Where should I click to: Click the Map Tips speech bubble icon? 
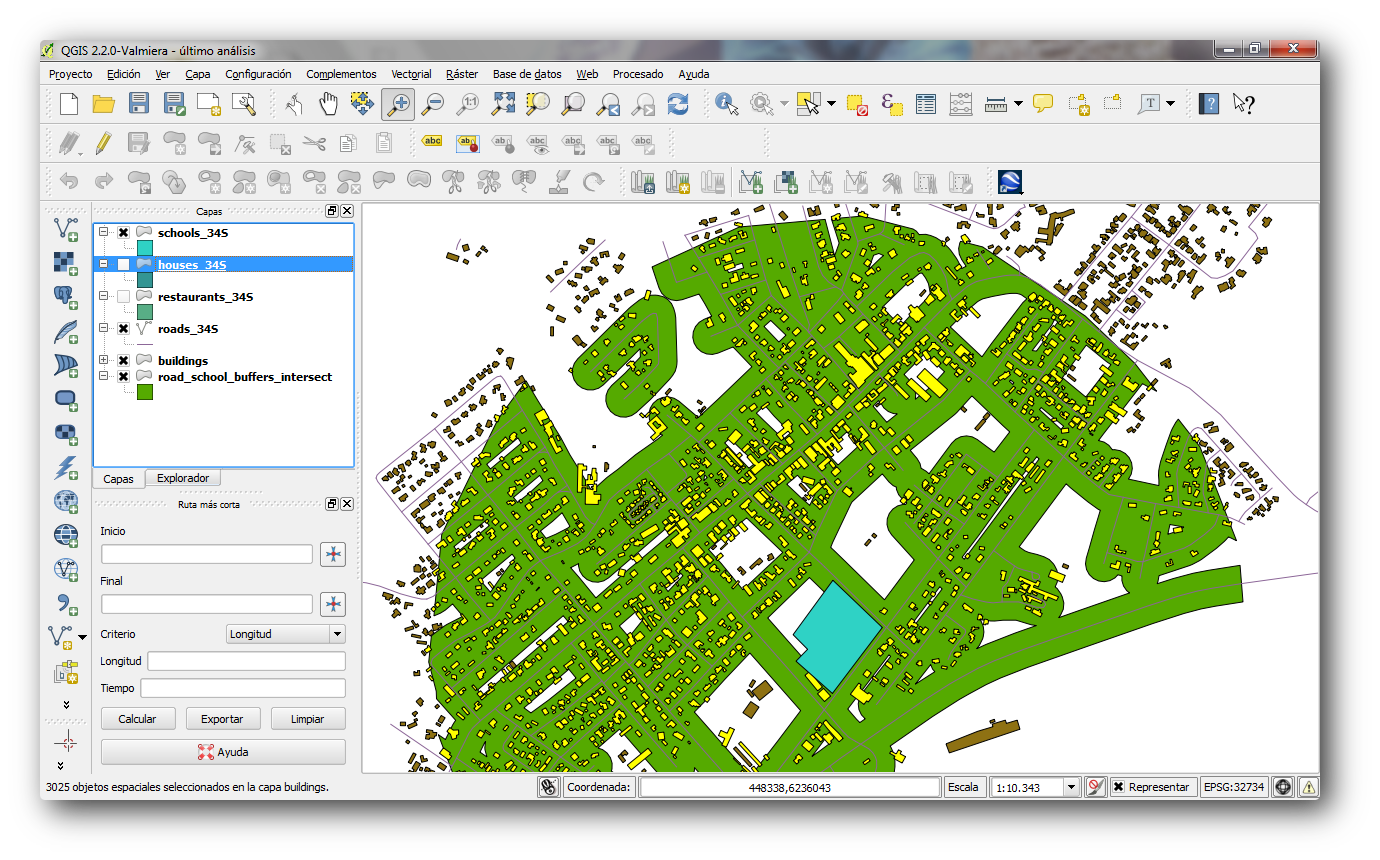click(x=1043, y=103)
